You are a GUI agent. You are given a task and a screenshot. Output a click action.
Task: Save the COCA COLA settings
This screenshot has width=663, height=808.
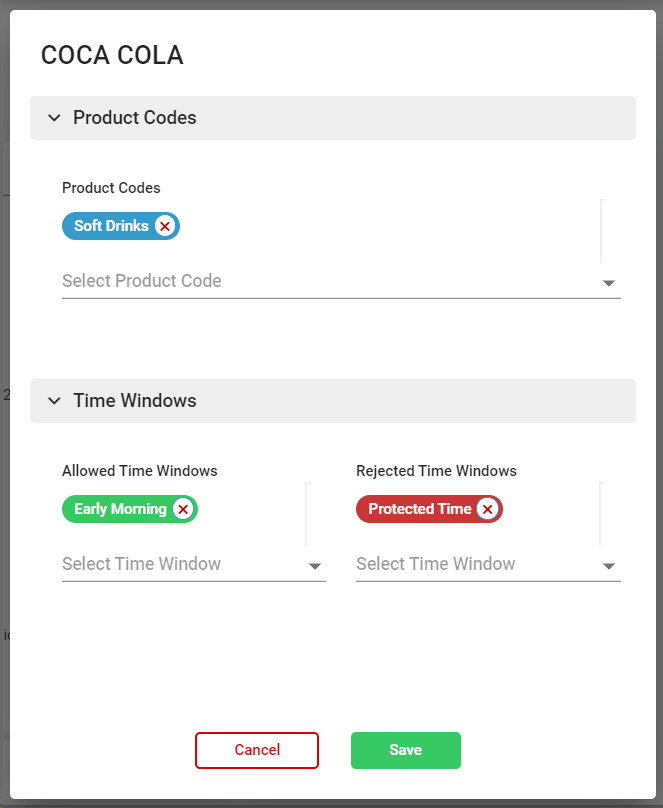click(405, 750)
